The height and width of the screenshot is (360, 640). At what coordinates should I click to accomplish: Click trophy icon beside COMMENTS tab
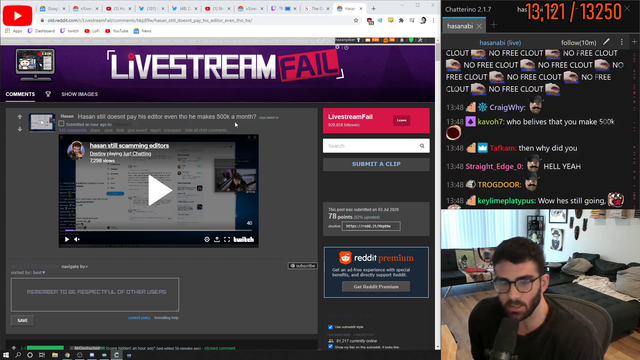pyautogui.click(x=48, y=94)
